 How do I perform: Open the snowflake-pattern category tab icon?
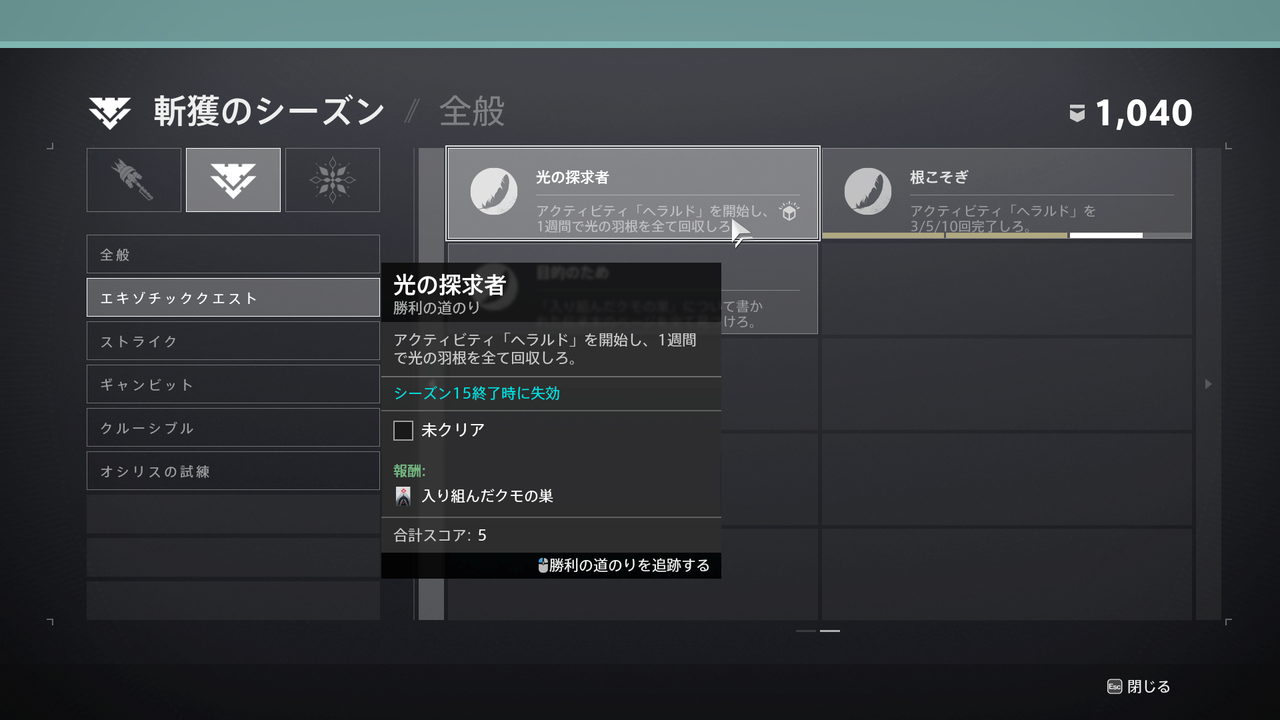pyautogui.click(x=332, y=180)
